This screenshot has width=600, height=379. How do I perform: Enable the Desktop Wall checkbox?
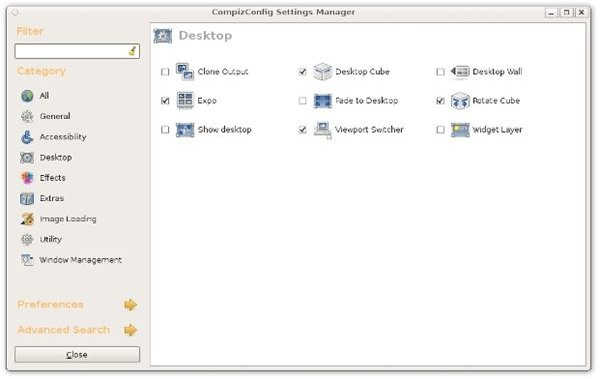pos(440,72)
